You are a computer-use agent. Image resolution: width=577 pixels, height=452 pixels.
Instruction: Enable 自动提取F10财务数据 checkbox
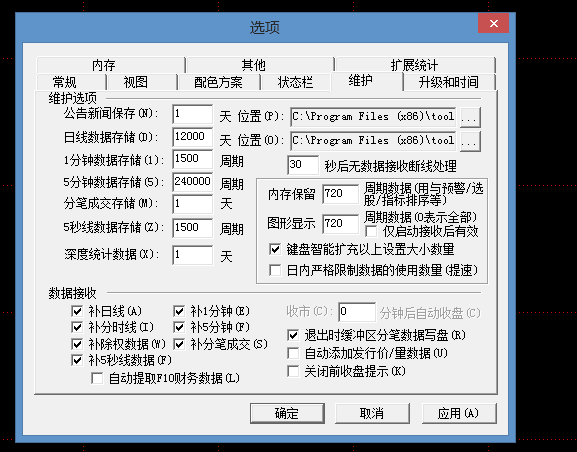(x=97, y=378)
